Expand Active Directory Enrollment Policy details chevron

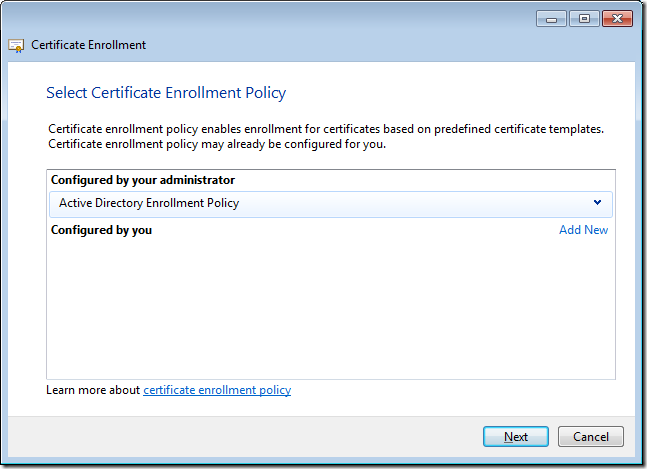pyautogui.click(x=597, y=203)
